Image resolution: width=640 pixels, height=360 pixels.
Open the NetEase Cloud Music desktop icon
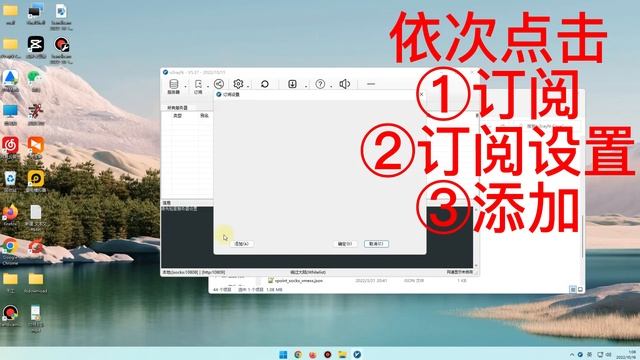(x=10, y=145)
